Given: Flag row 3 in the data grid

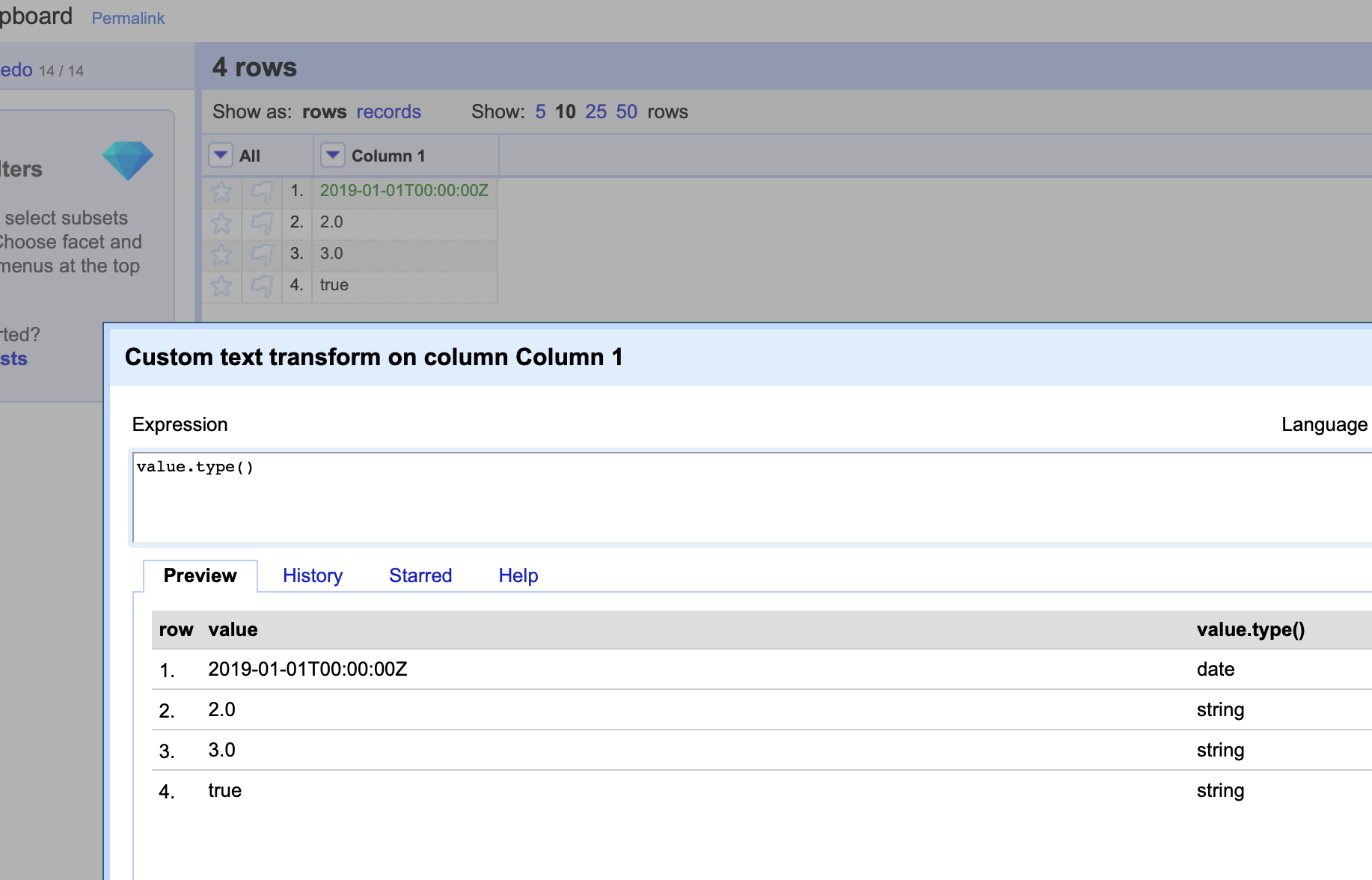Looking at the screenshot, I should pos(262,254).
